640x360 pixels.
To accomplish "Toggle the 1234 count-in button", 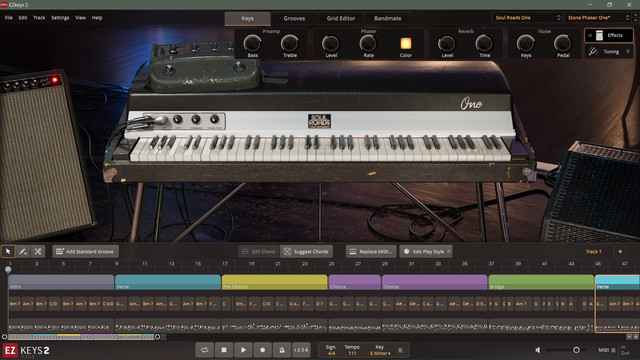I will (301, 350).
